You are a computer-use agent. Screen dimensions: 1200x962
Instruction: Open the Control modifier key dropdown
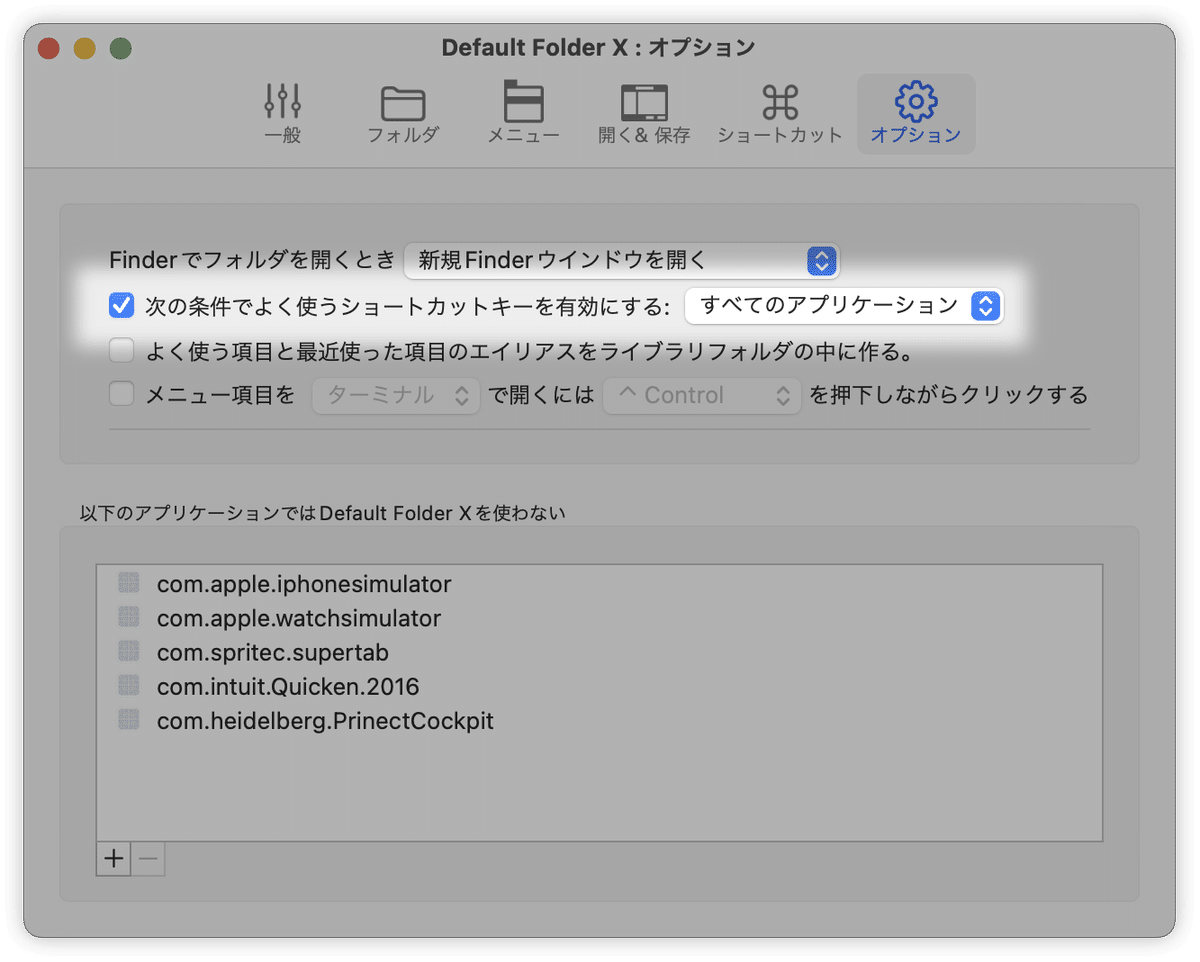[702, 395]
